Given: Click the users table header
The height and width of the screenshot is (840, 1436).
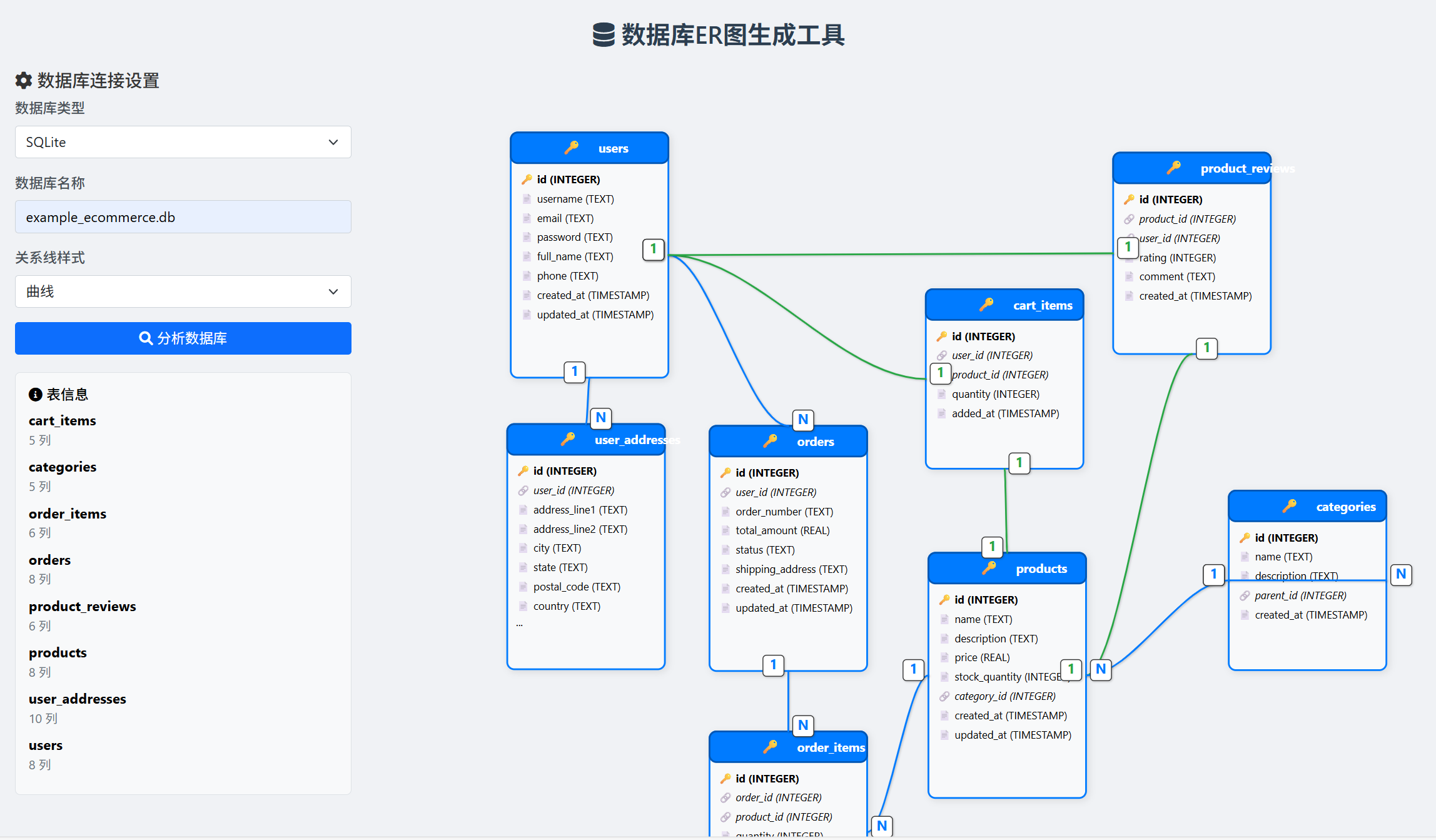Looking at the screenshot, I should point(589,148).
